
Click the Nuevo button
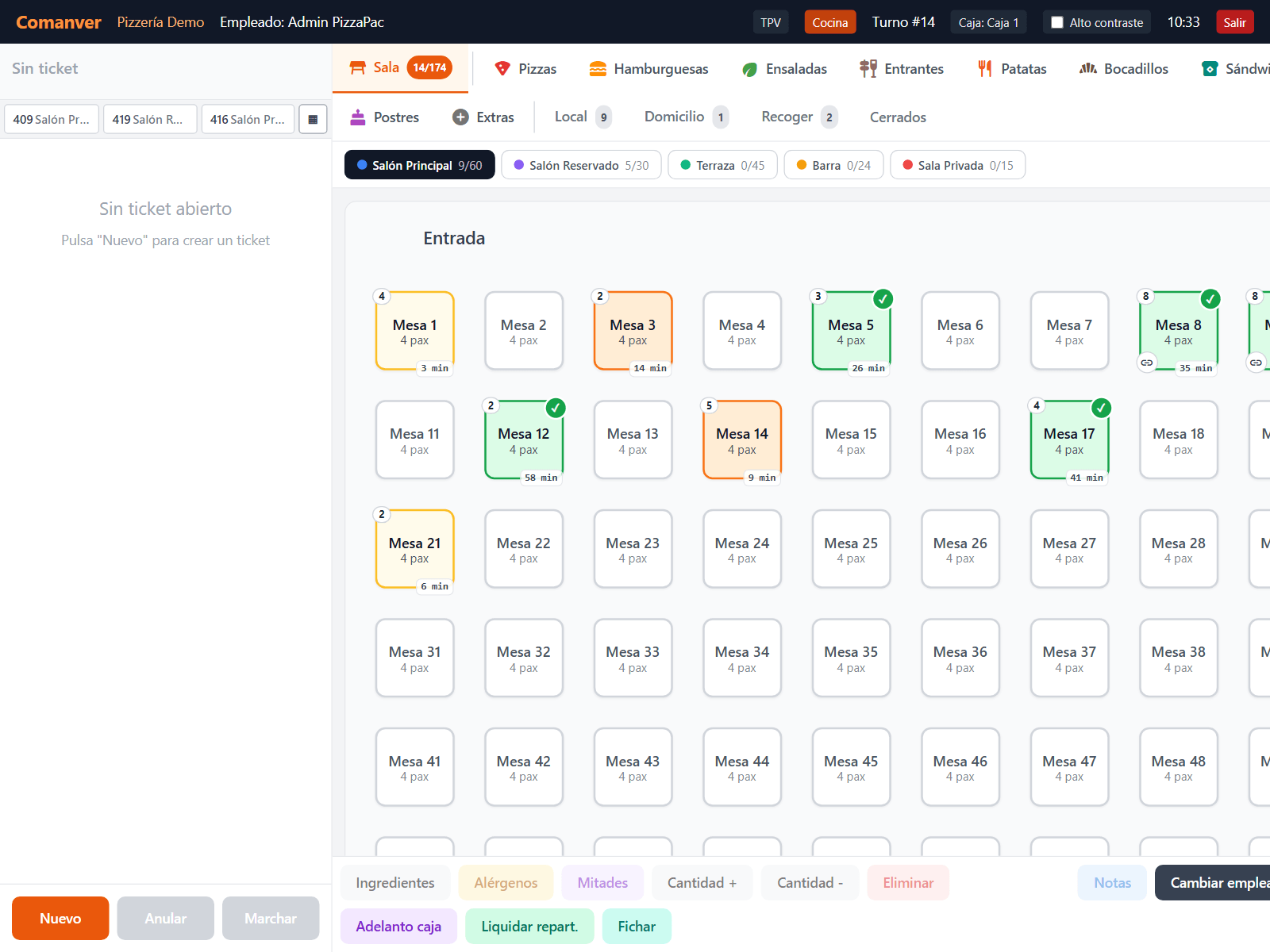pyautogui.click(x=60, y=918)
